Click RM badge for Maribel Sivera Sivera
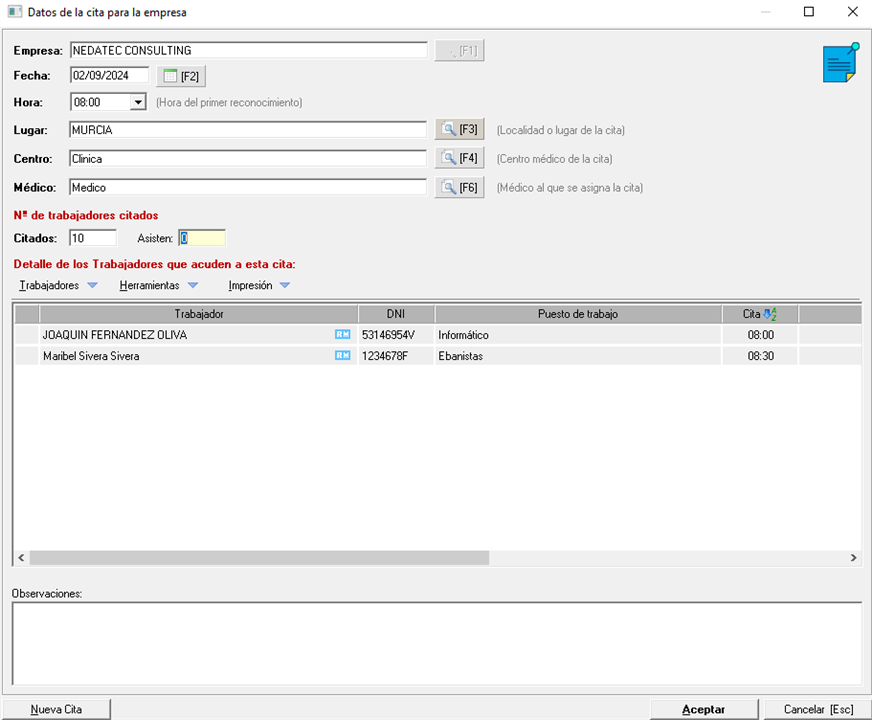Viewport: 872px width, 720px height. point(343,355)
